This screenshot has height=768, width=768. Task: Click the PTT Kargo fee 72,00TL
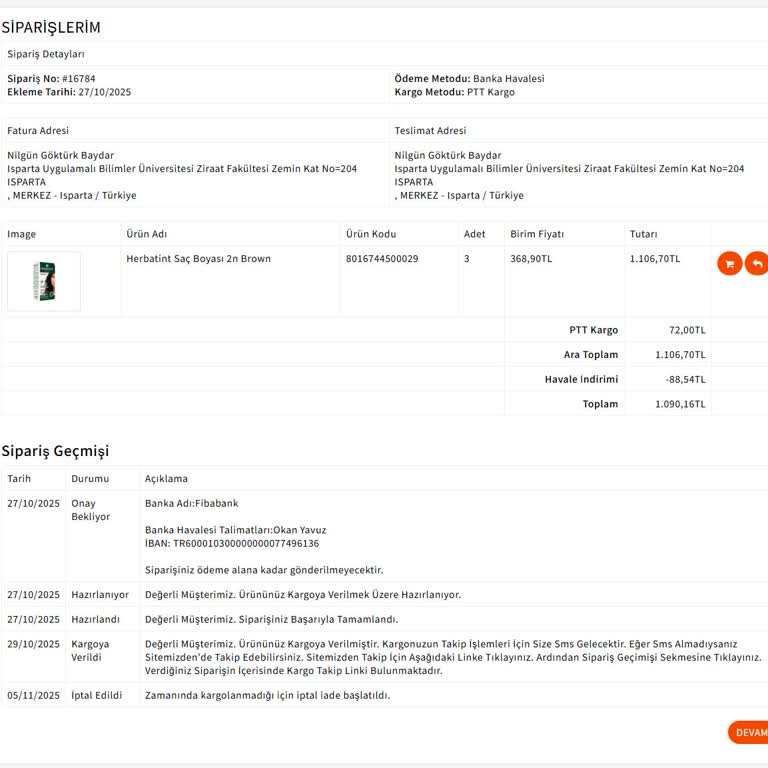point(686,330)
